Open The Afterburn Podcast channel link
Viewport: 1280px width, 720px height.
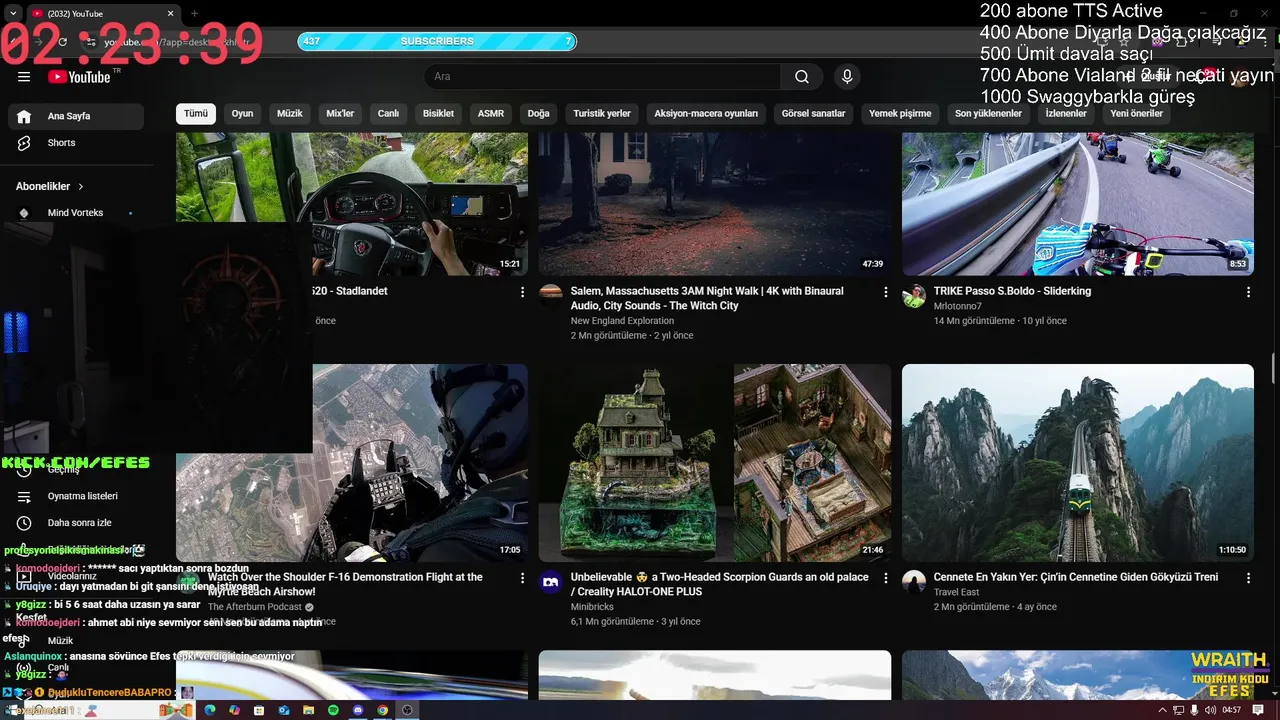click(254, 607)
